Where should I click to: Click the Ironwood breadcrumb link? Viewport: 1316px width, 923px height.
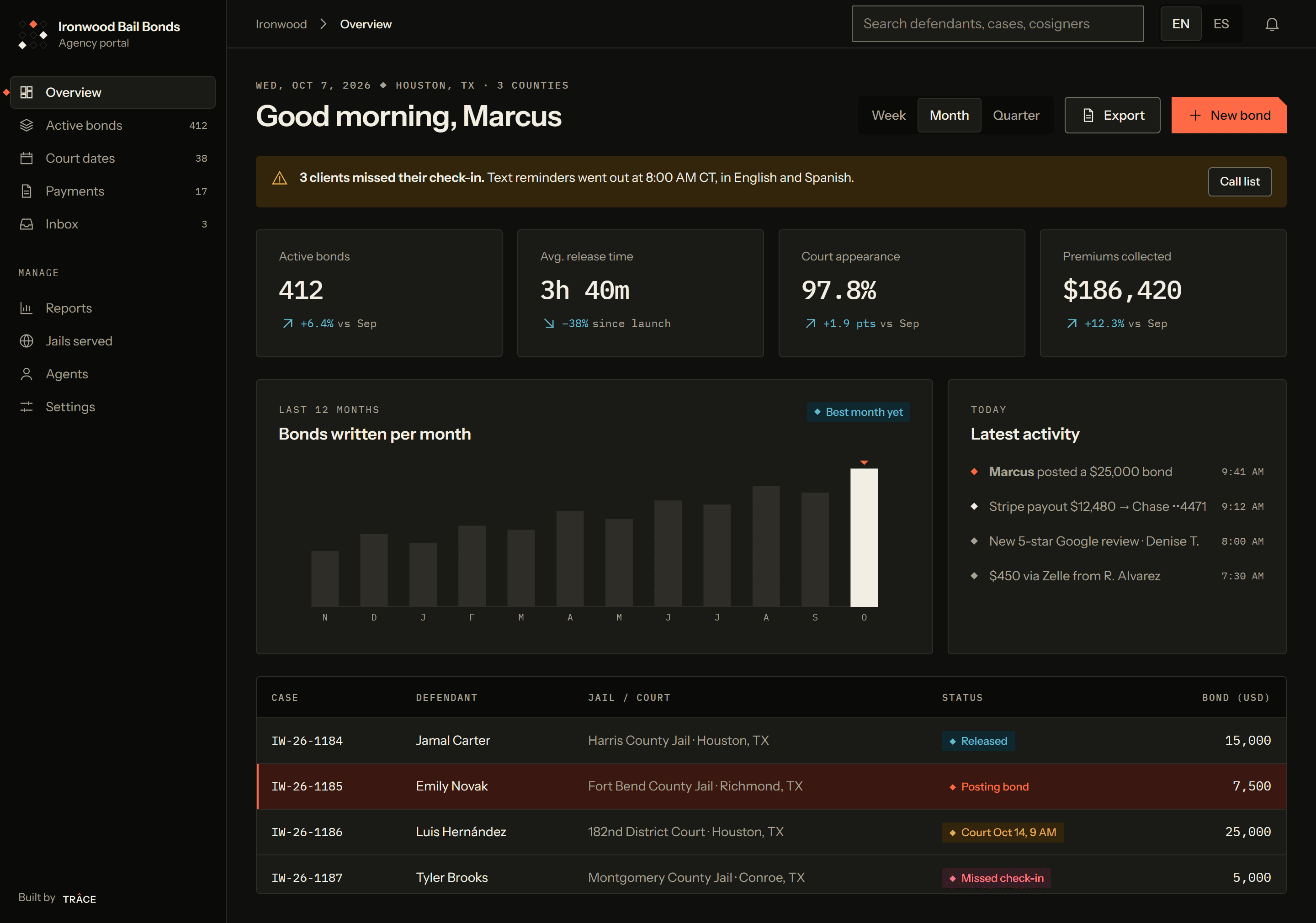tap(281, 24)
